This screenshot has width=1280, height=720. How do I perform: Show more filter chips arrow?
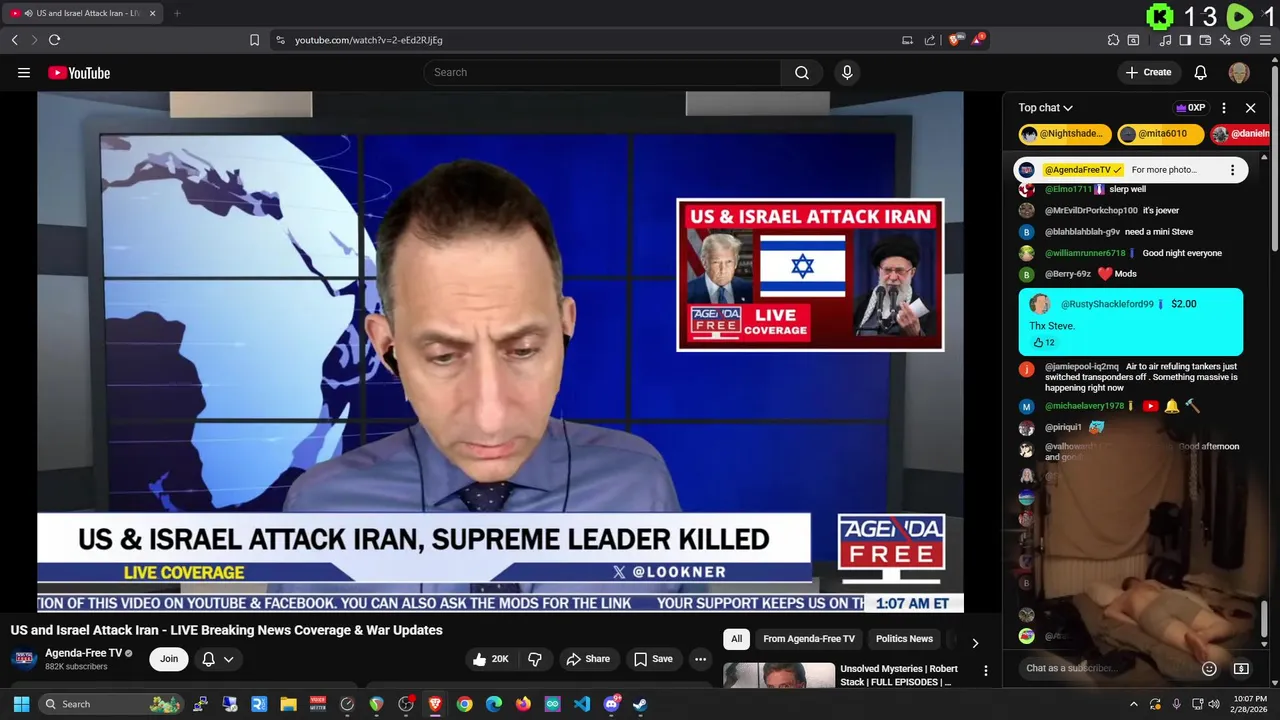click(975, 643)
